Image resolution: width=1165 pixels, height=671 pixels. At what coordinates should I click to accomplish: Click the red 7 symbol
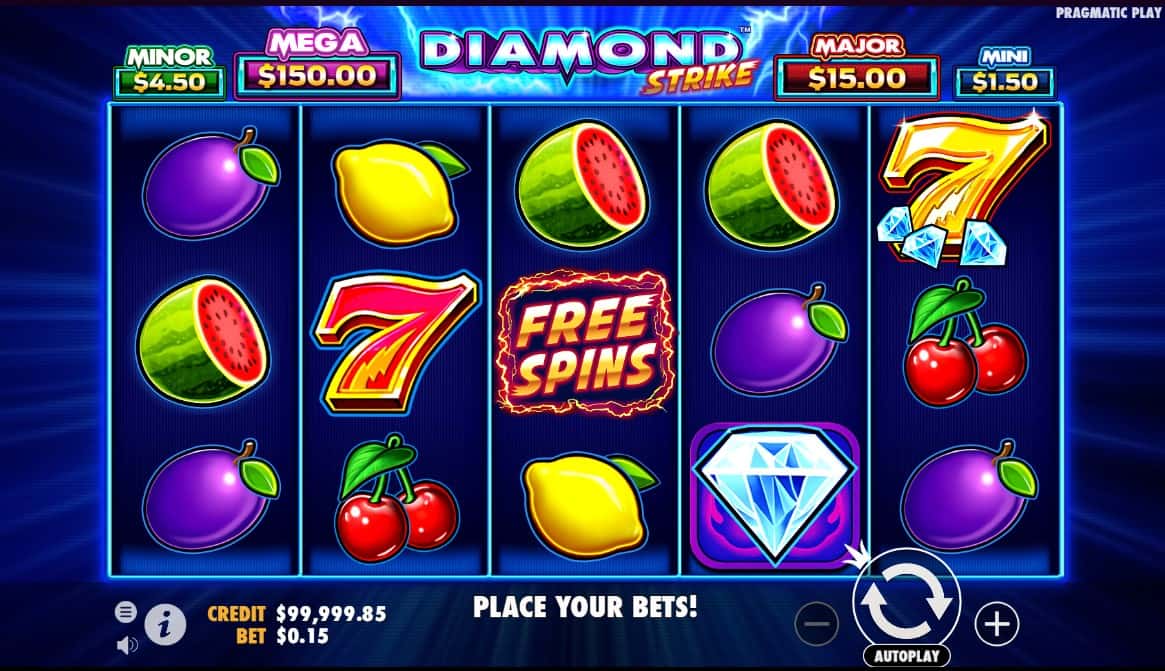[x=395, y=341]
